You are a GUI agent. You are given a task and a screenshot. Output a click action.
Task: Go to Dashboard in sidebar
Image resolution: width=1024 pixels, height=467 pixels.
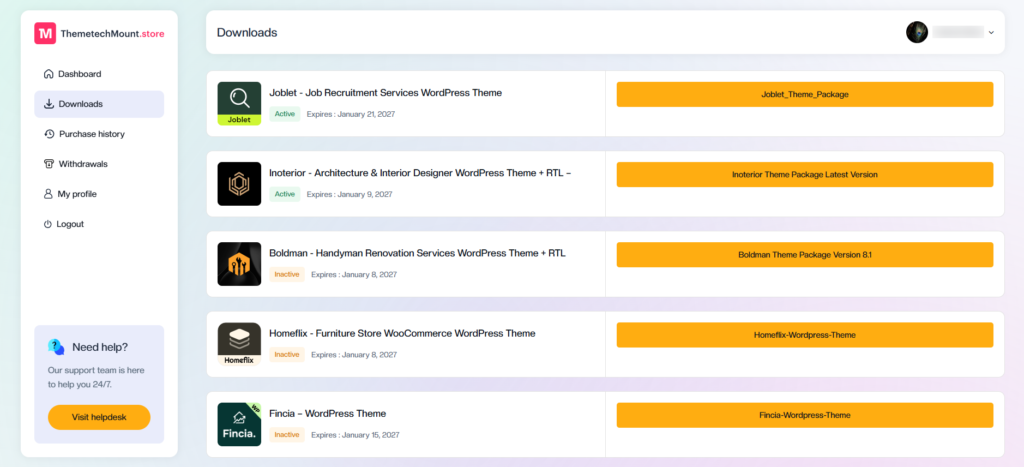pyautogui.click(x=99, y=74)
